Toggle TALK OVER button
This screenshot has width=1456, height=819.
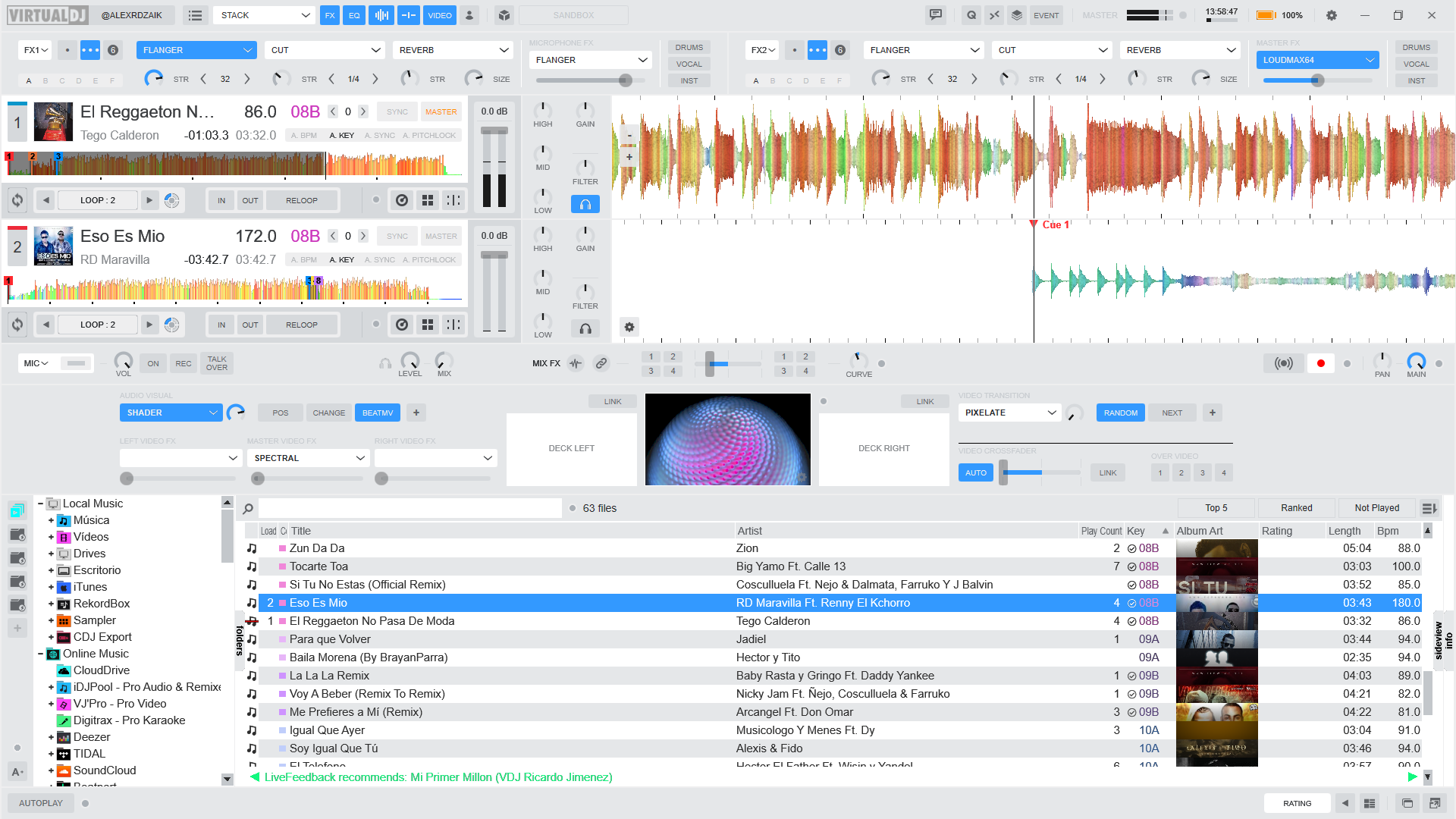coord(217,363)
